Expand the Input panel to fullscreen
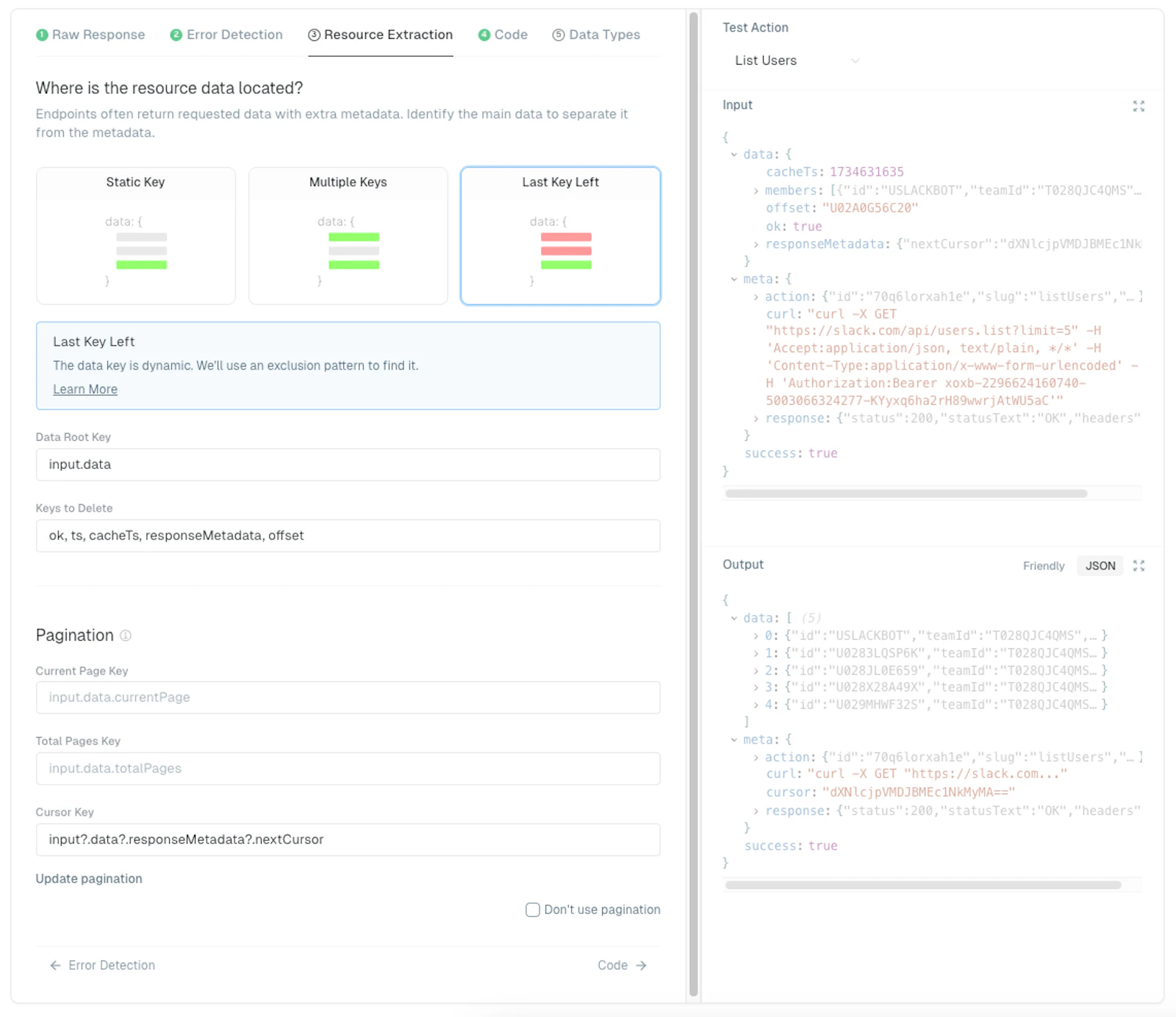 pos(1139,107)
